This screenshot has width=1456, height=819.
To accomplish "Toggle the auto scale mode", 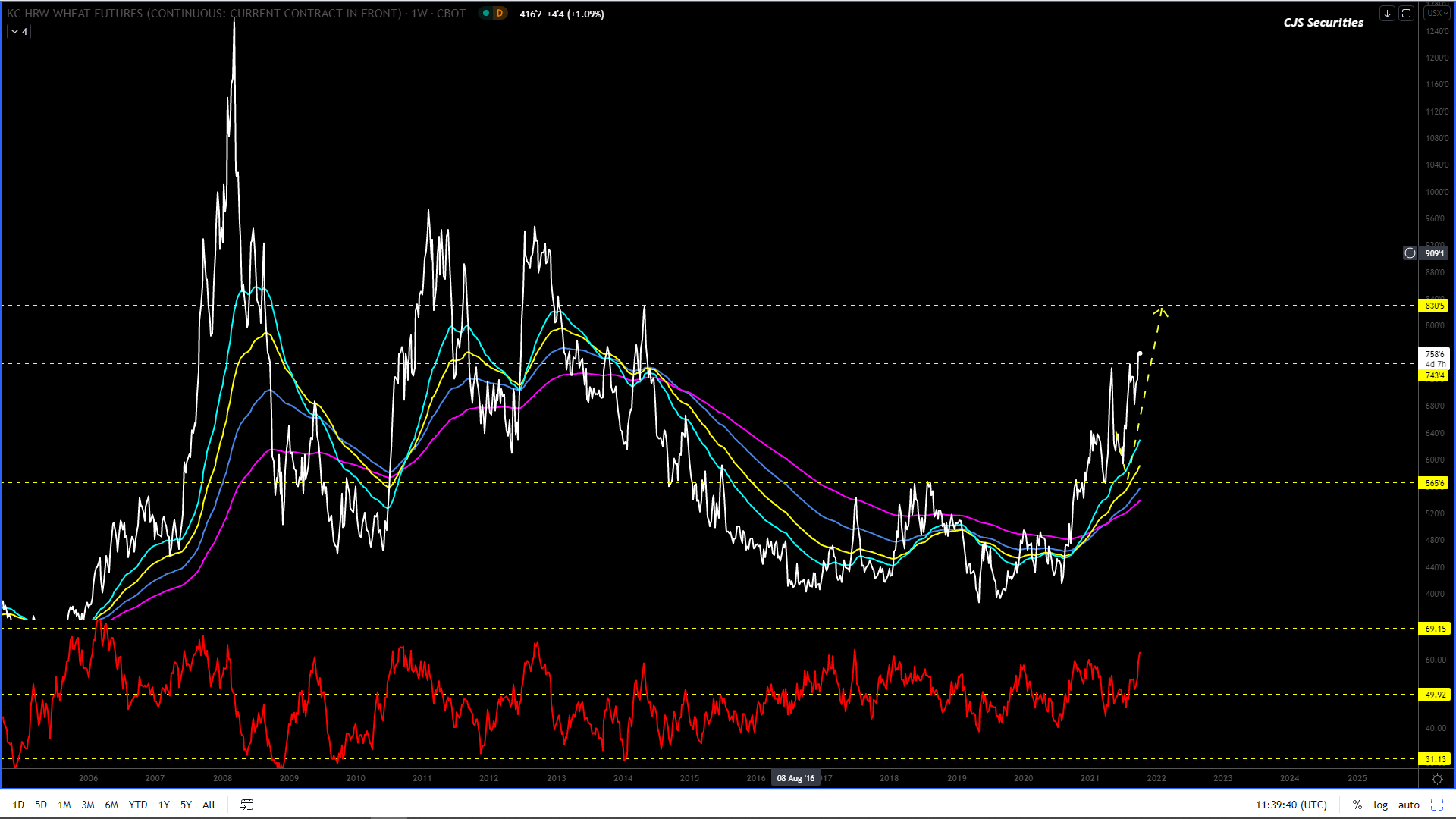I will point(1409,805).
